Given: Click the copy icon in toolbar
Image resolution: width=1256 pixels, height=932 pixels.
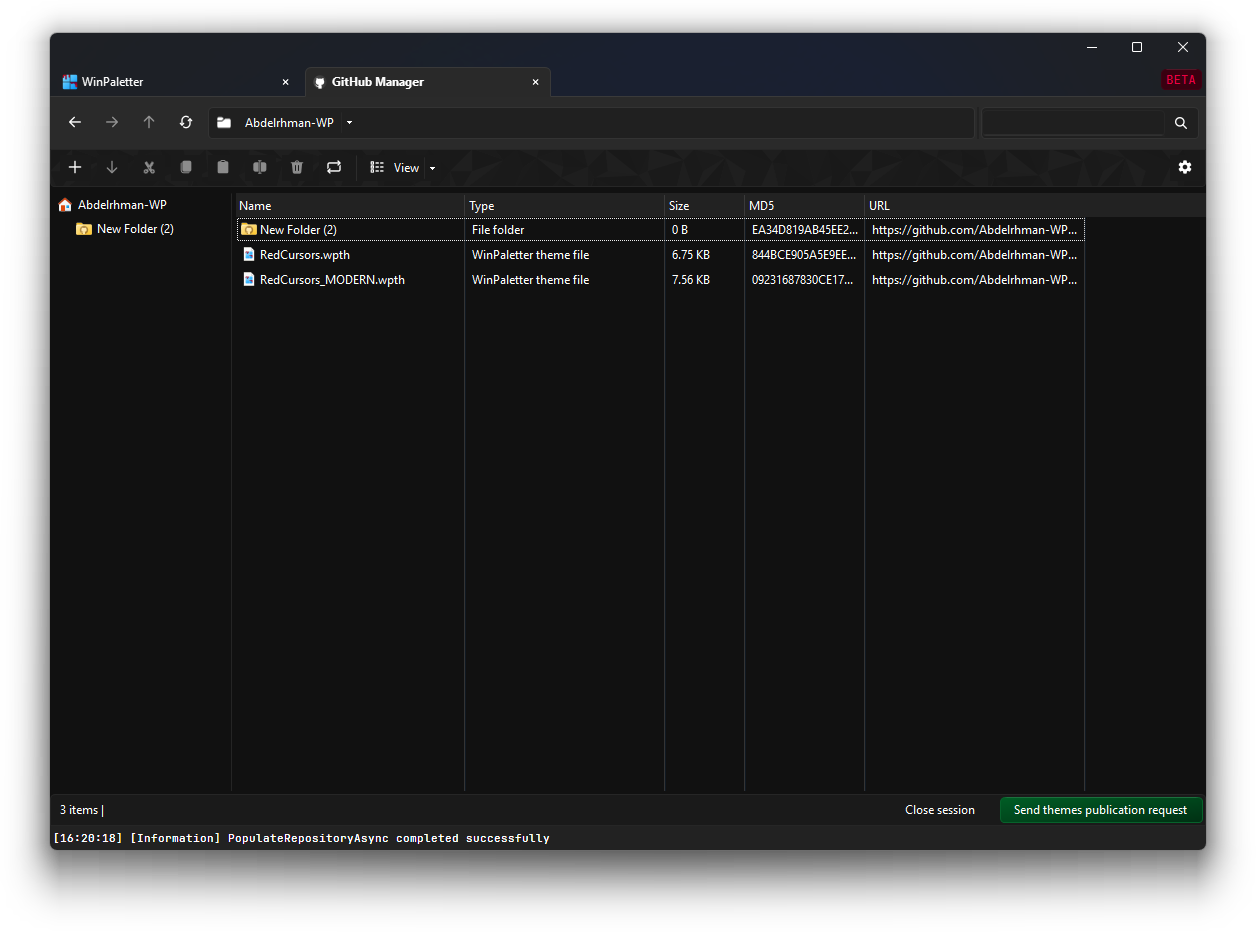Looking at the screenshot, I should point(186,167).
